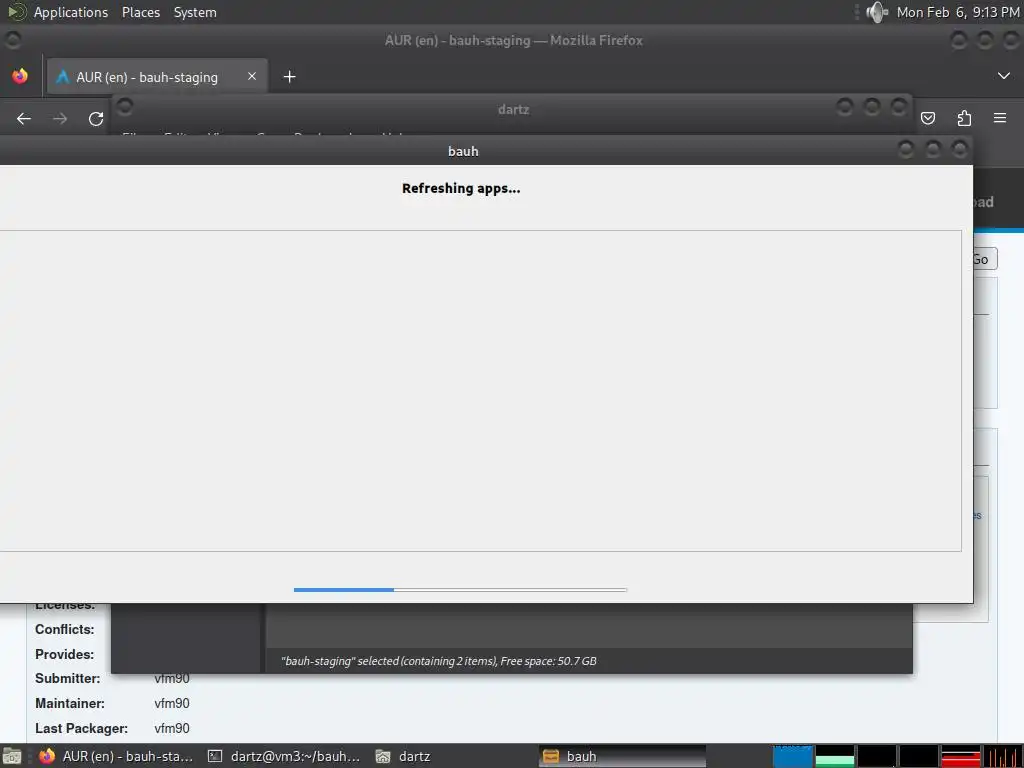Click the show desktop icon in bottom panel
This screenshot has width=1024, height=768.
(x=12, y=756)
